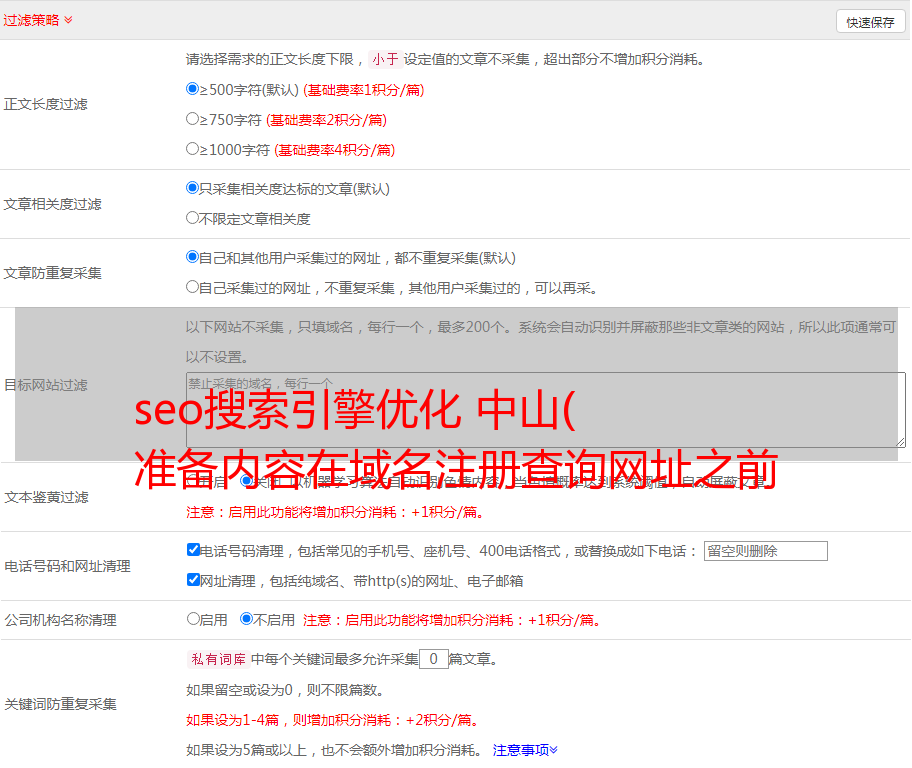Click the 禁止采集的域名 textarea

coord(546,410)
